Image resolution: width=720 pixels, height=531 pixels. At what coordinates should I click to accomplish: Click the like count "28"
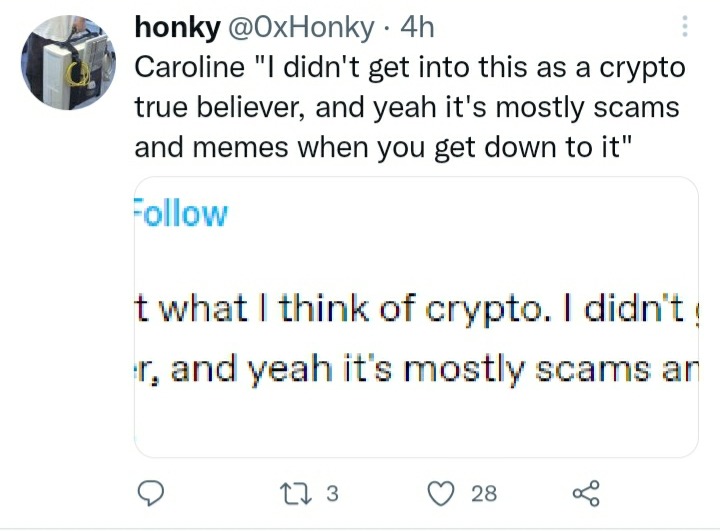484,493
